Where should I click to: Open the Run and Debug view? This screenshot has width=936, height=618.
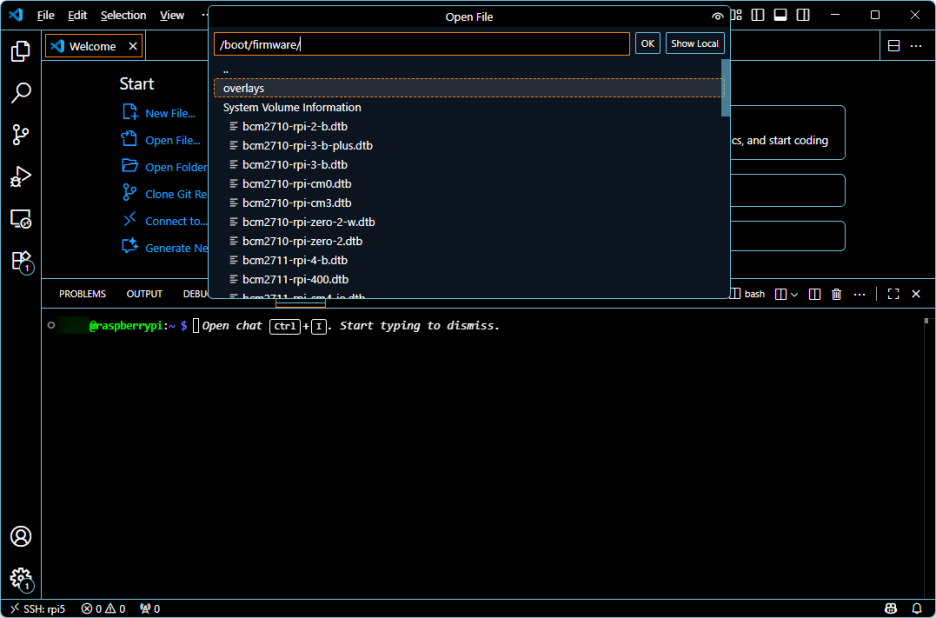(21, 177)
